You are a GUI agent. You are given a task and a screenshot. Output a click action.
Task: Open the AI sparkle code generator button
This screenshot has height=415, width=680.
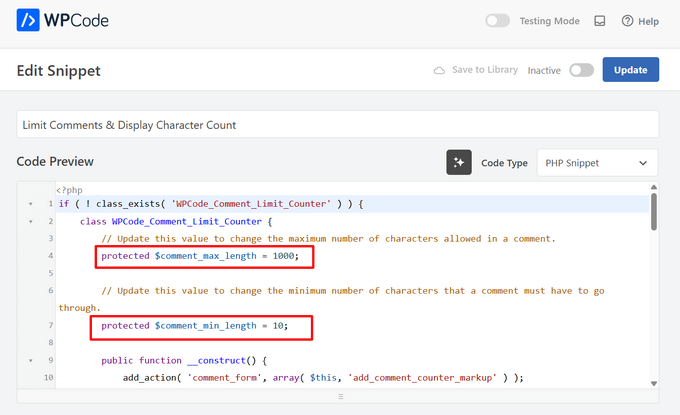459,162
